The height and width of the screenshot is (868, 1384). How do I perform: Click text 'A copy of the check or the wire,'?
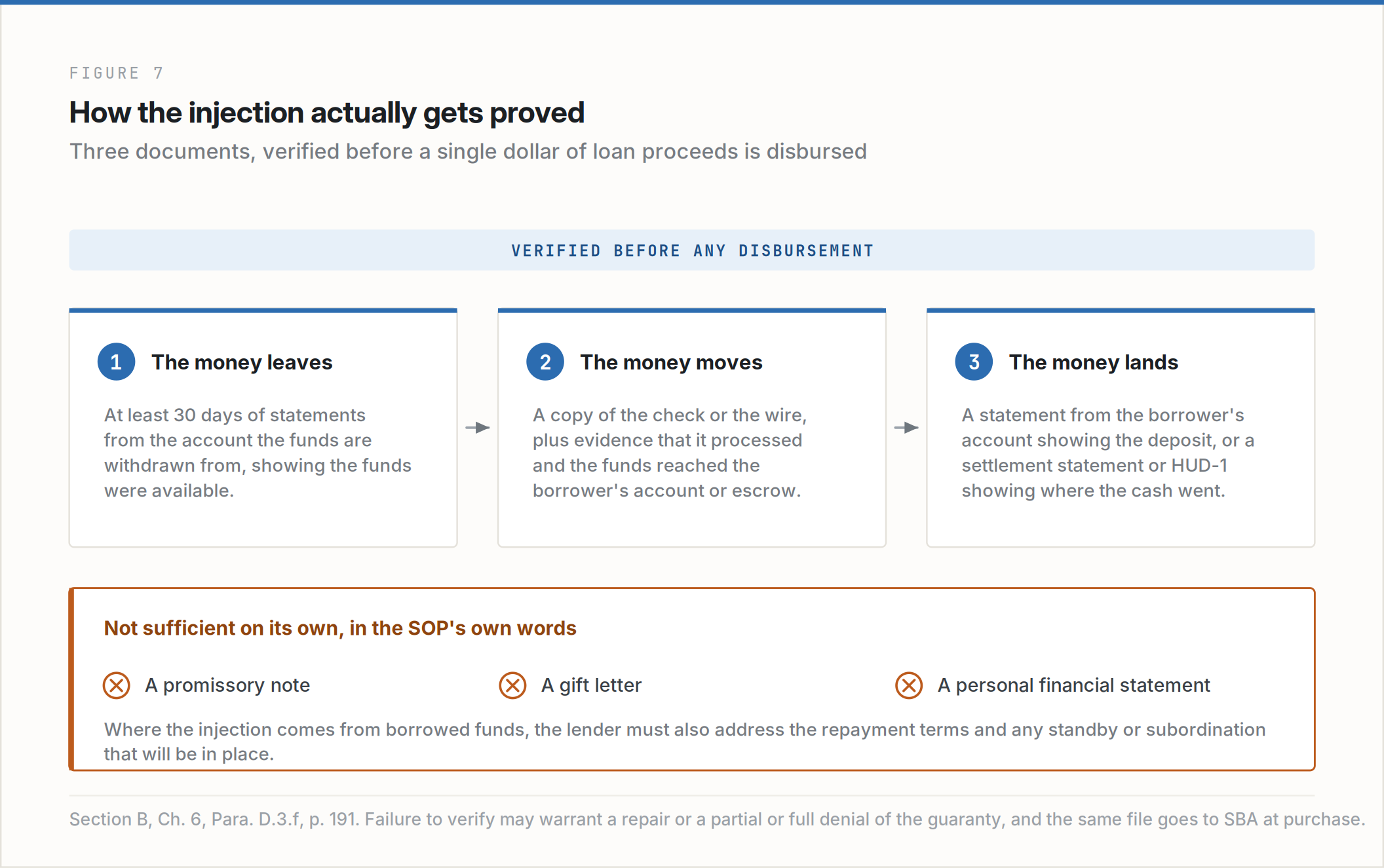click(670, 415)
